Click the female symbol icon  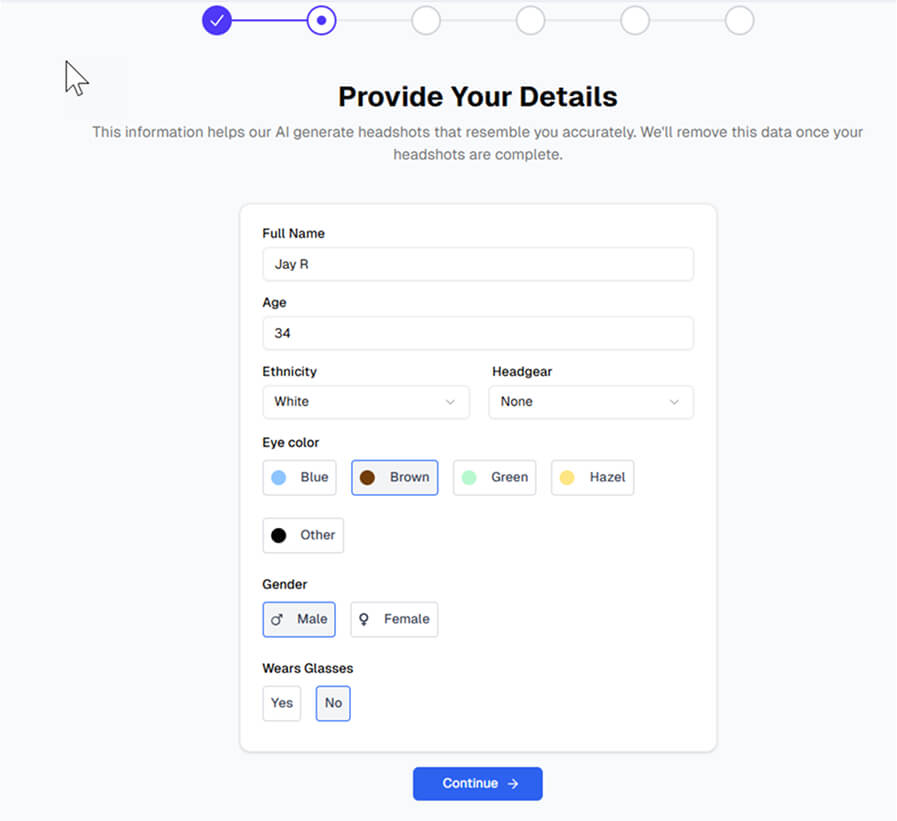(x=367, y=619)
